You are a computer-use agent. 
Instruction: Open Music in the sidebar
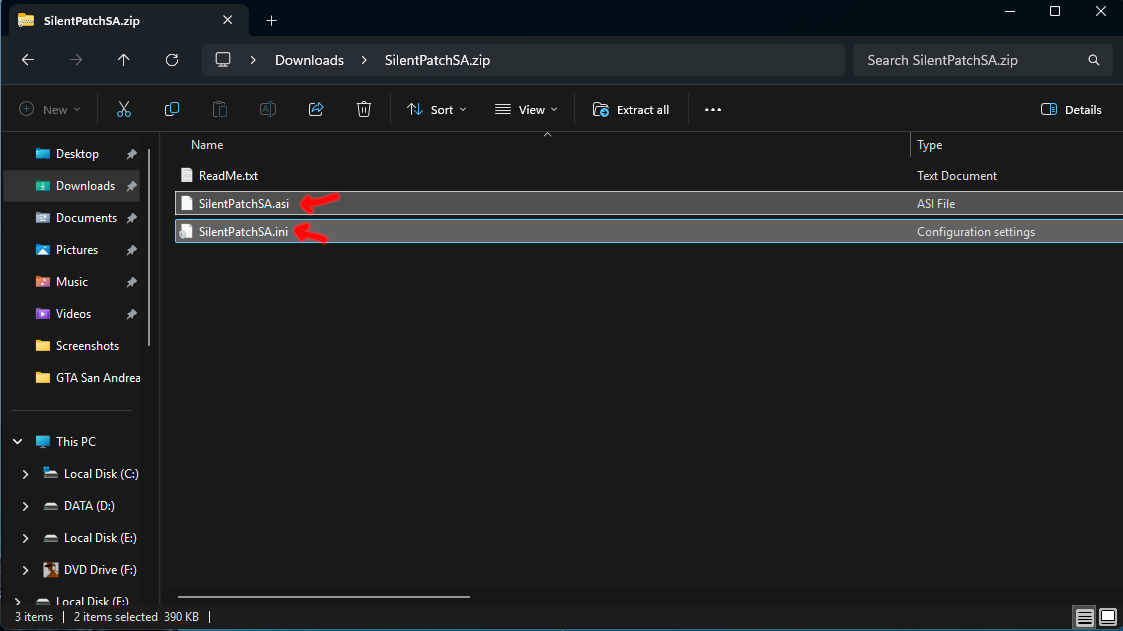pyautogui.click(x=72, y=282)
